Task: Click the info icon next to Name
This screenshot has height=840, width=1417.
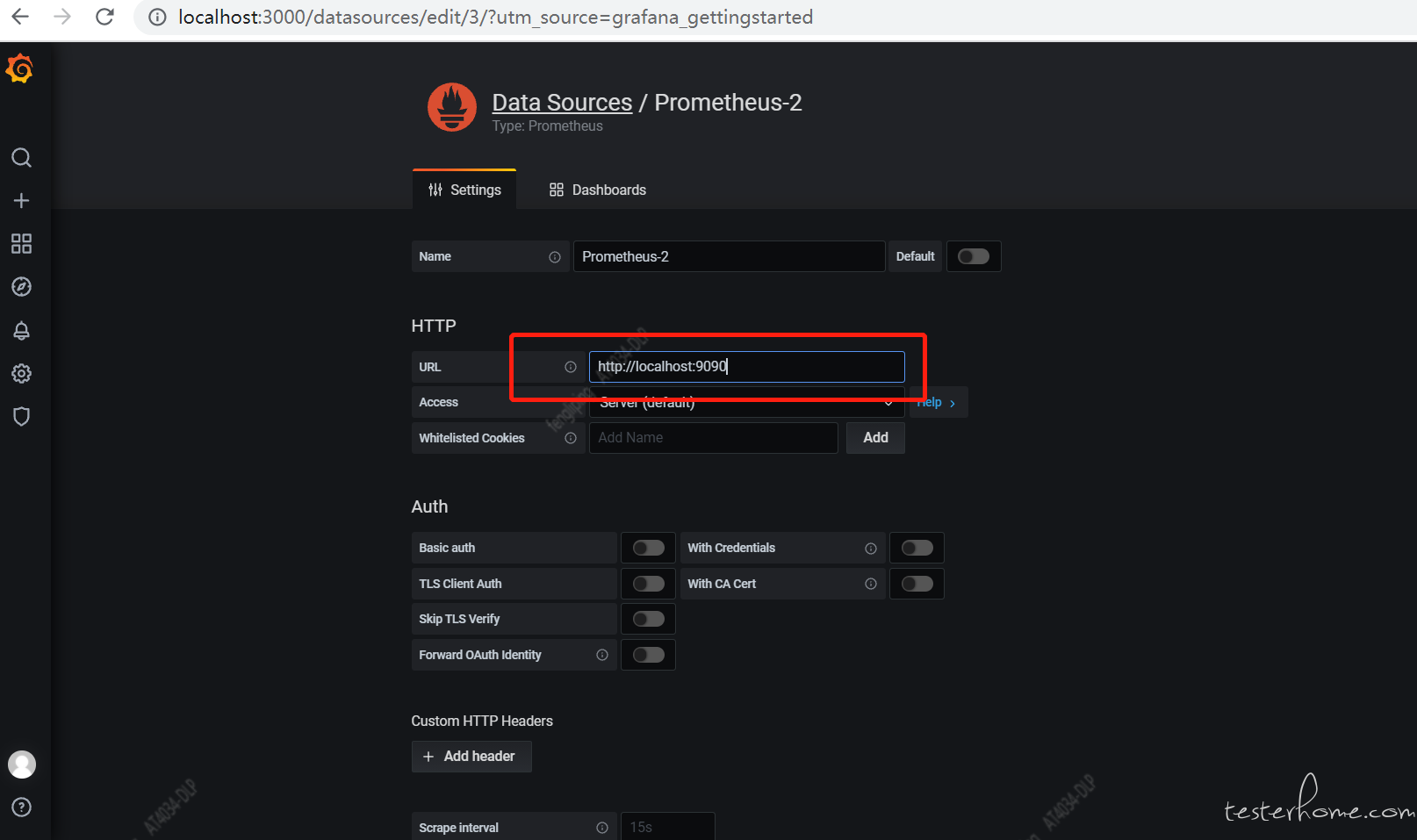Action: [555, 257]
